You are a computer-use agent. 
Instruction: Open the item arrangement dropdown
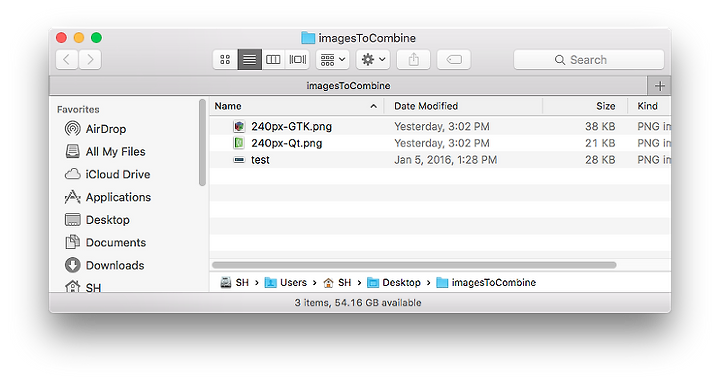[332, 60]
